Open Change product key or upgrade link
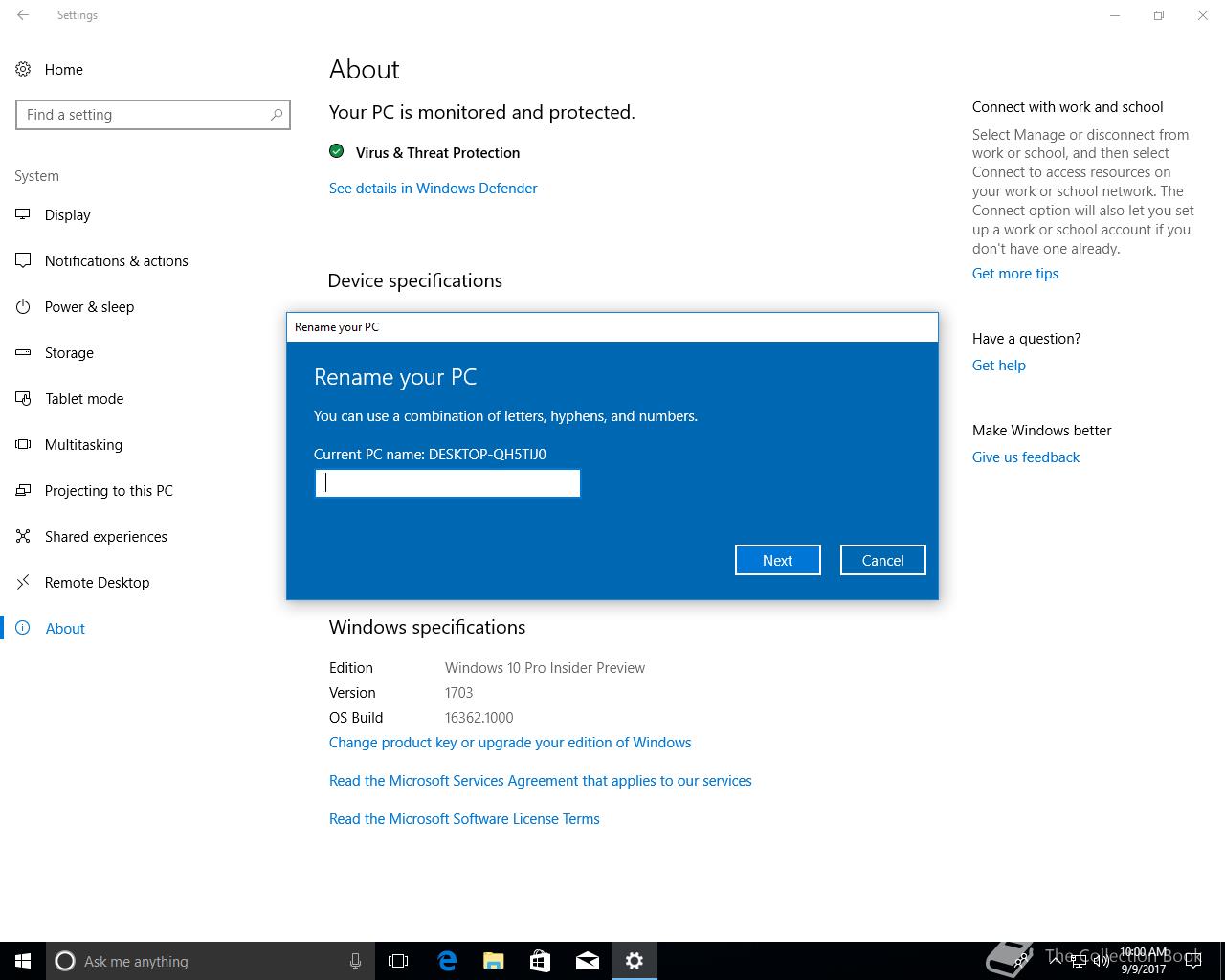This screenshot has height=980, width=1225. [x=510, y=742]
